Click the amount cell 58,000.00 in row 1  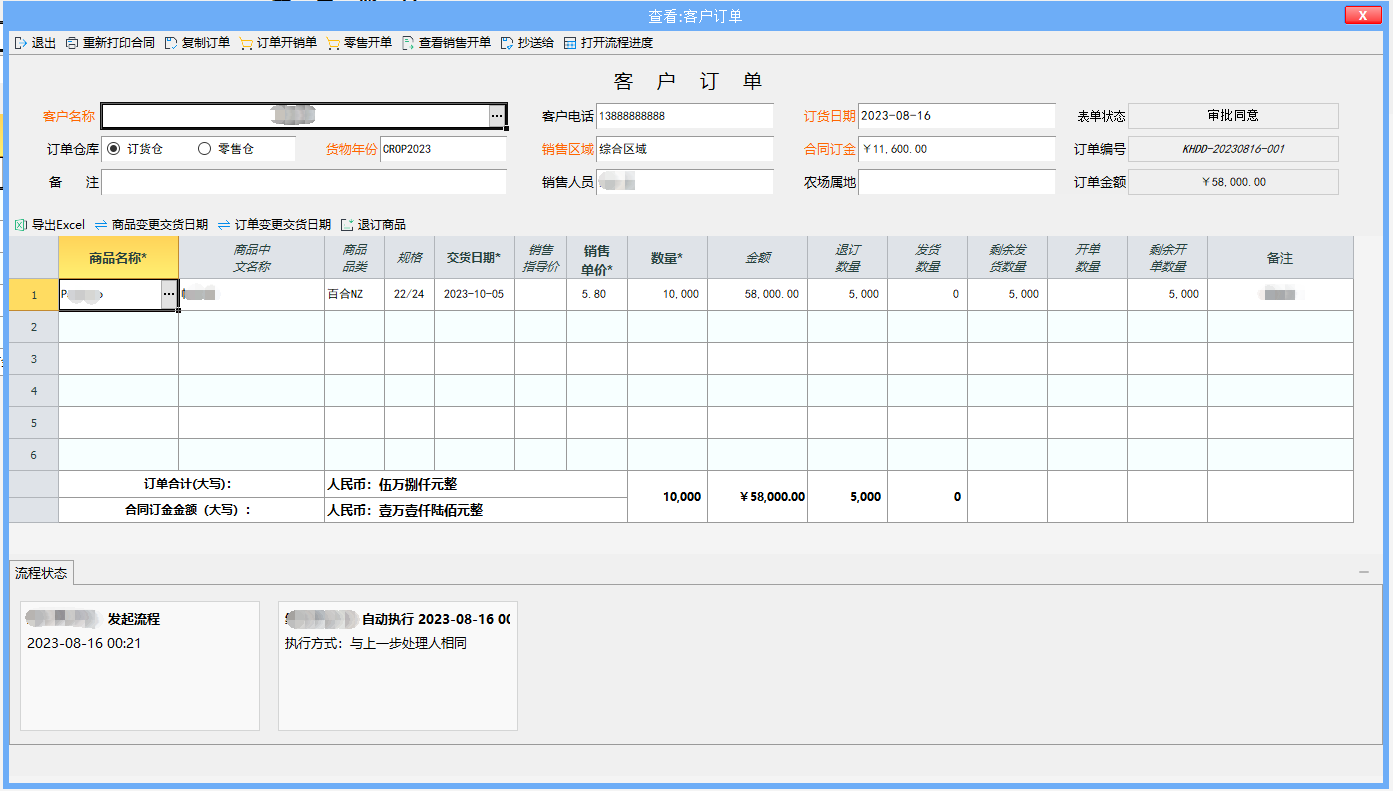[757, 295]
